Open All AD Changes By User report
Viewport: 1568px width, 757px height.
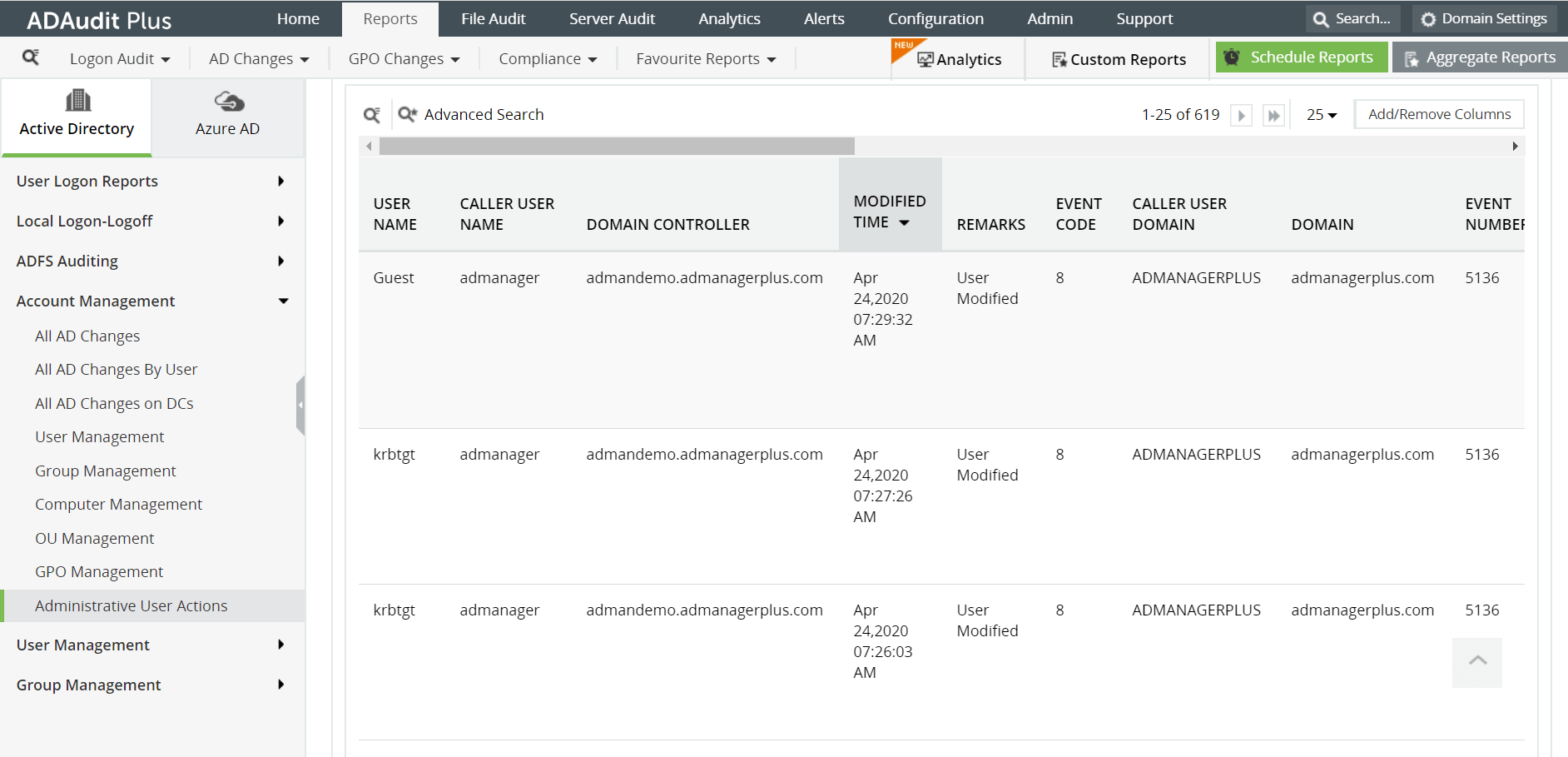(117, 369)
